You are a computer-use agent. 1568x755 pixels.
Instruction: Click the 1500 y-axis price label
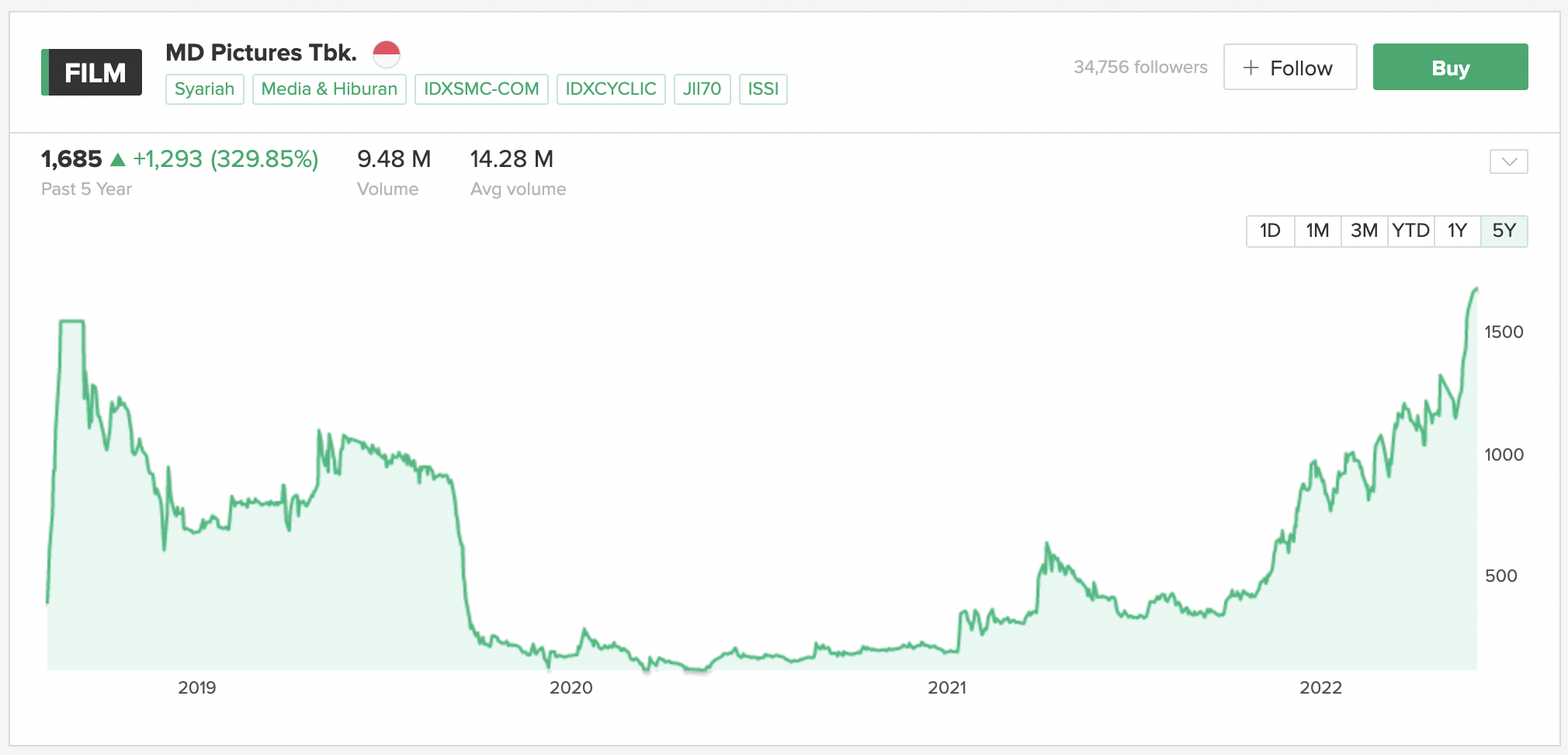[x=1504, y=332]
